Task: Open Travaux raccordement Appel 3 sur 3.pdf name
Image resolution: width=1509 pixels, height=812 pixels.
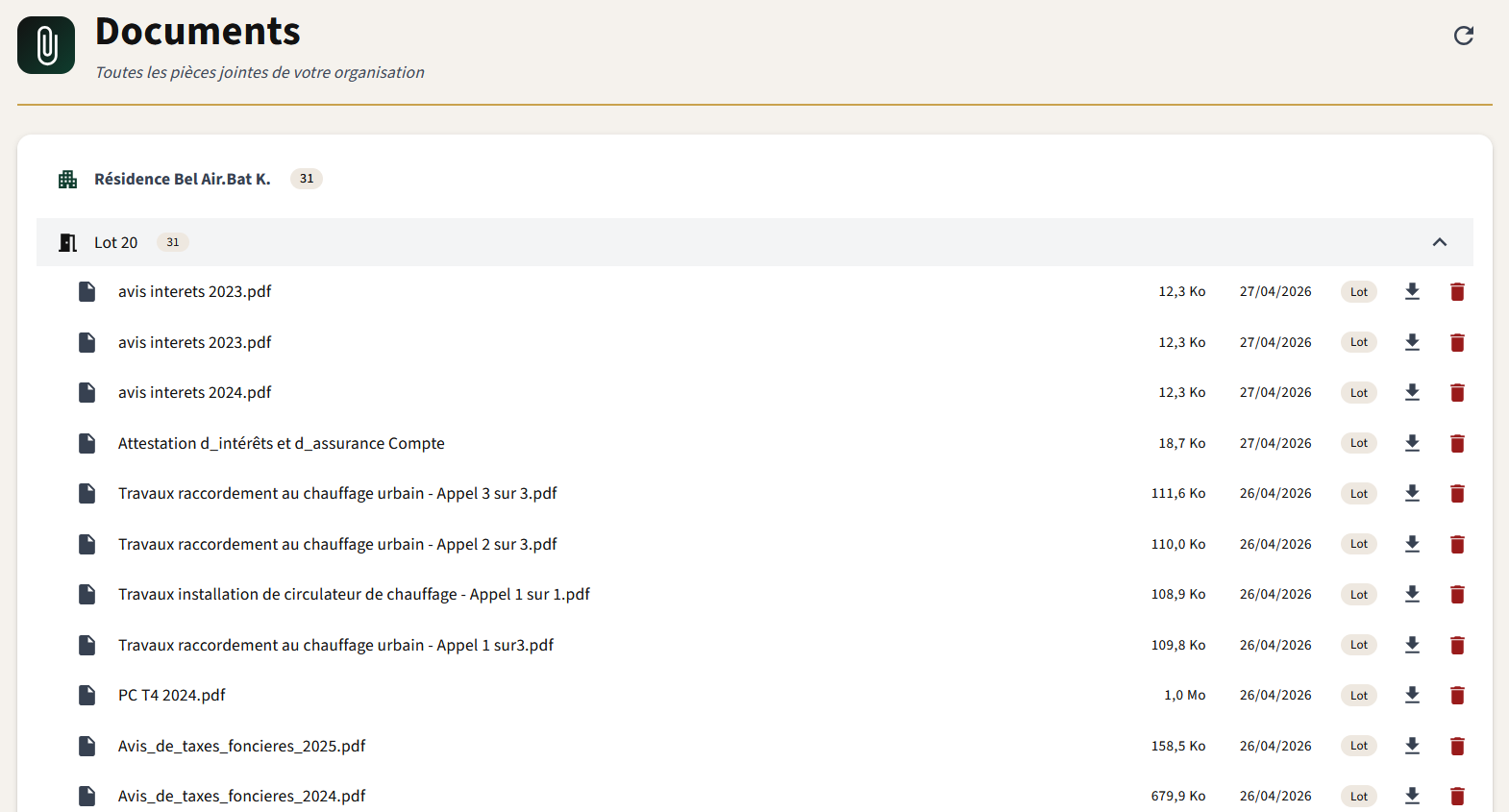Action: 337,493
